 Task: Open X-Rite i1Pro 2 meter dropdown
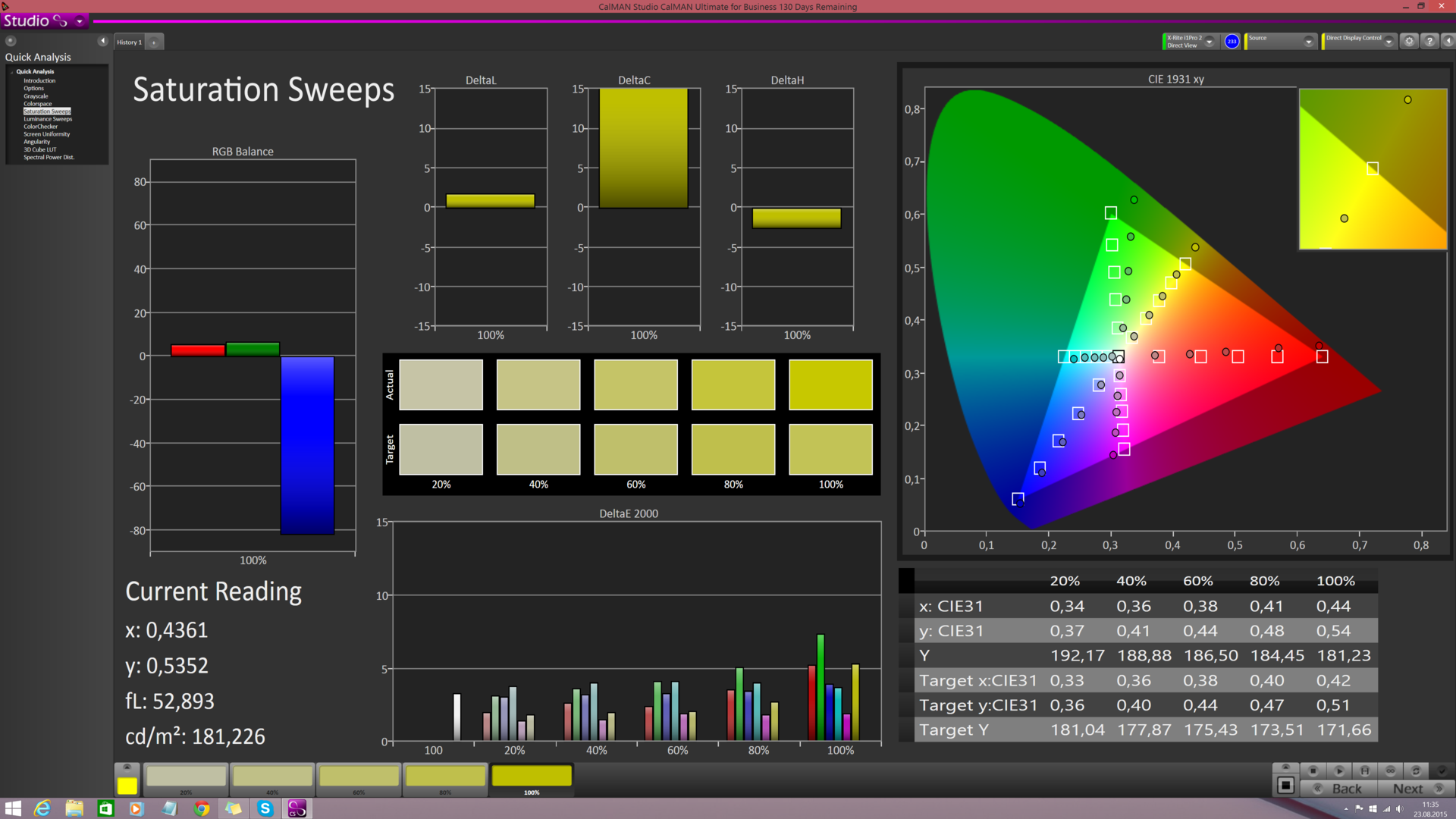(1210, 42)
